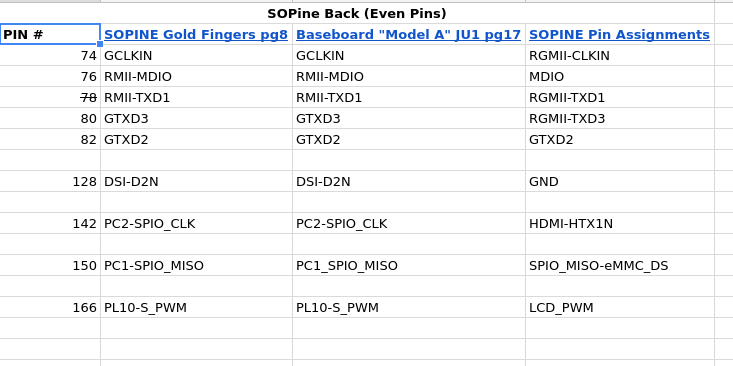Click the DSI-D2N cell in Baseboard column
The image size is (733, 366).
[x=409, y=181]
